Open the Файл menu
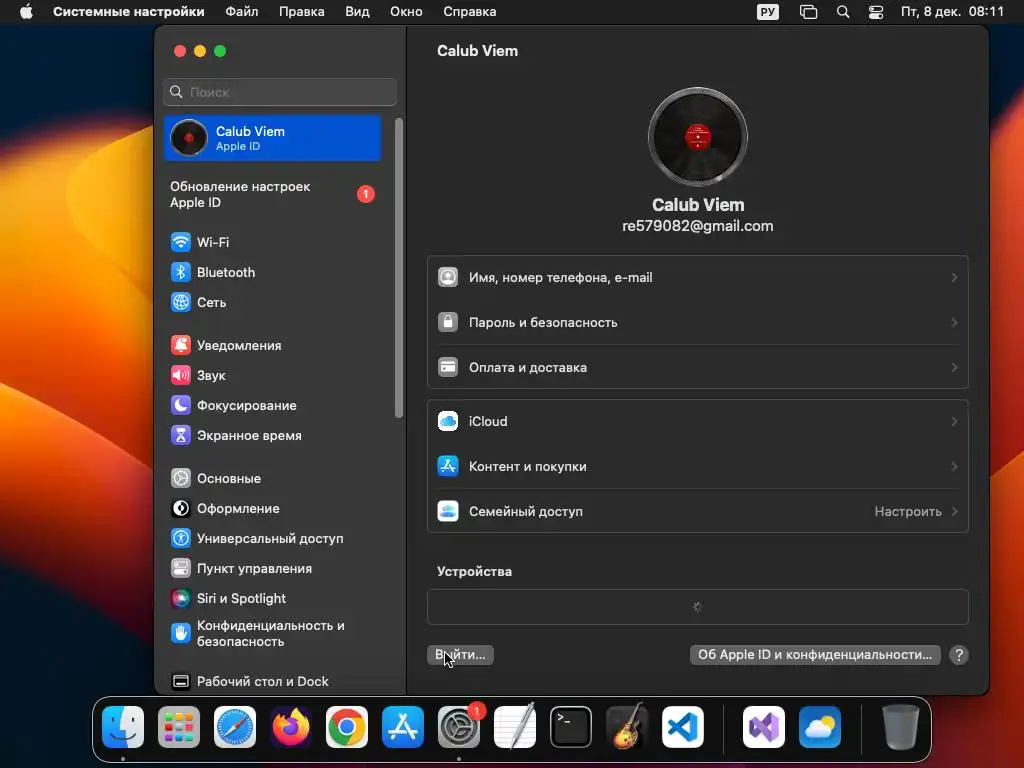 242,12
